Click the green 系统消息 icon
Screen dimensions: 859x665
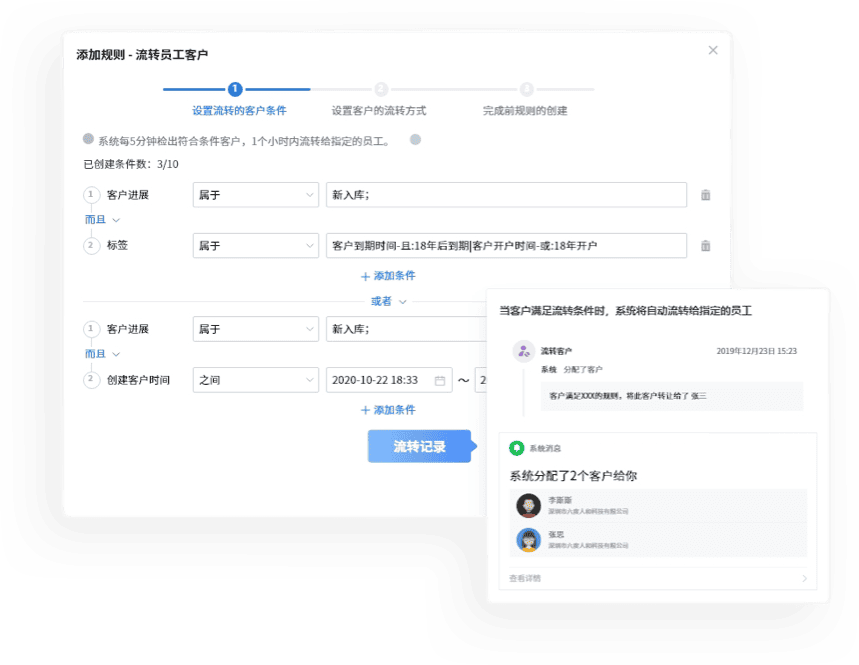(x=517, y=449)
